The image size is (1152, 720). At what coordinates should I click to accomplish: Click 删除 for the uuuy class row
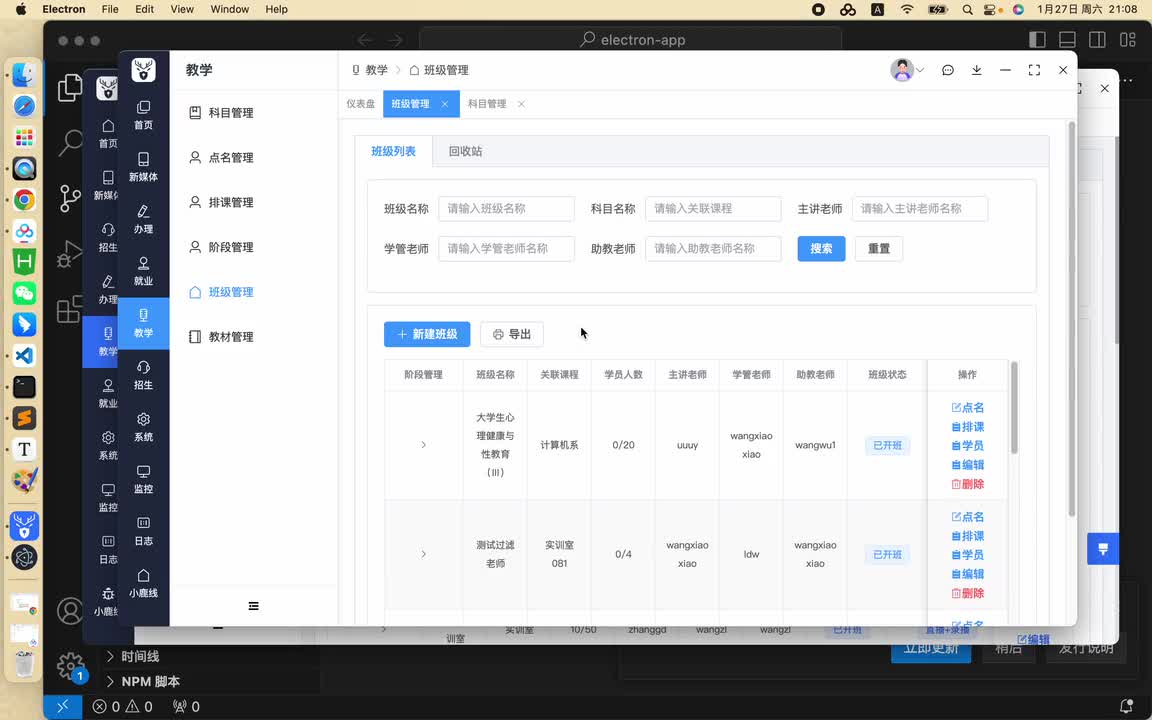968,484
